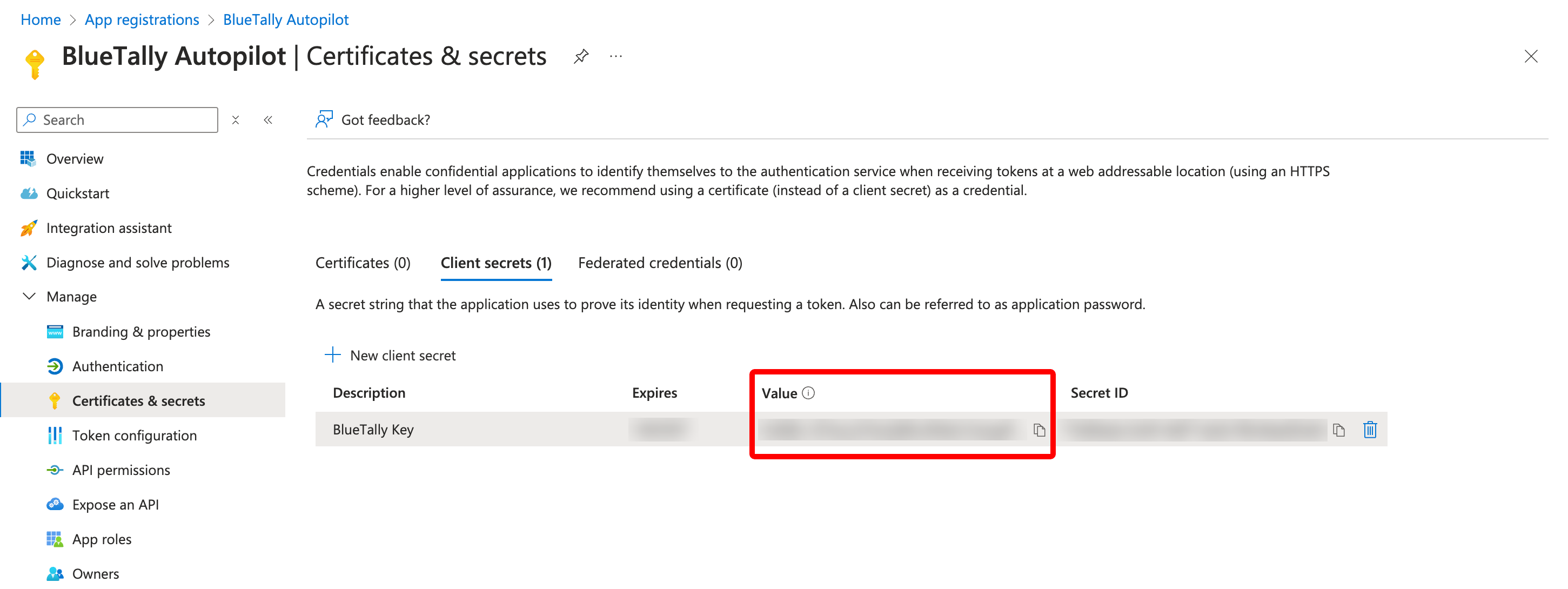Click the Token configuration bars icon
The height and width of the screenshot is (589, 1568).
[55, 435]
